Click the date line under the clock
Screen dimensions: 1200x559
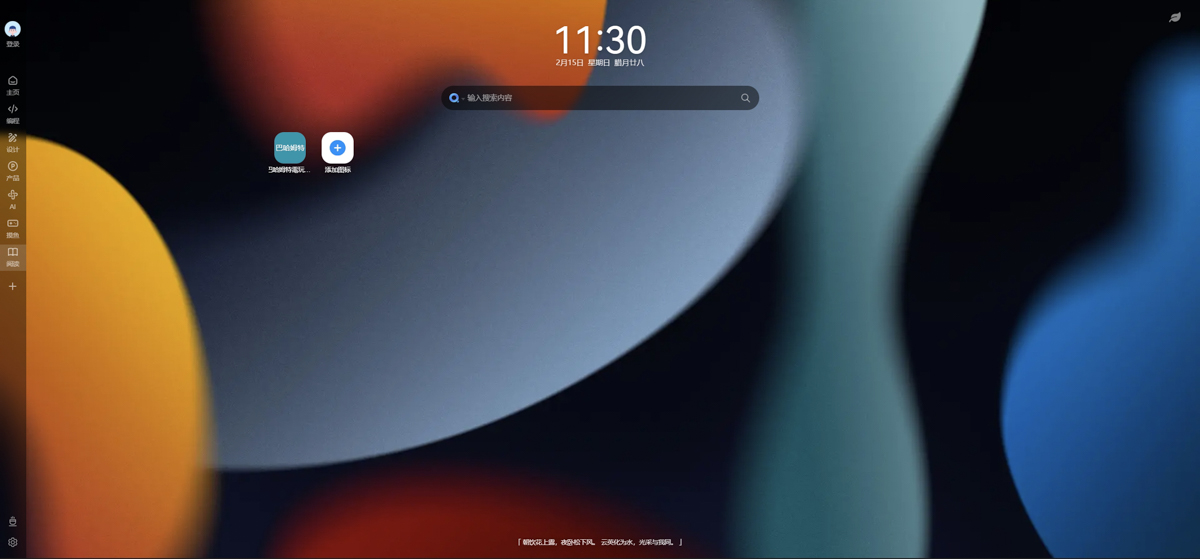coord(600,63)
